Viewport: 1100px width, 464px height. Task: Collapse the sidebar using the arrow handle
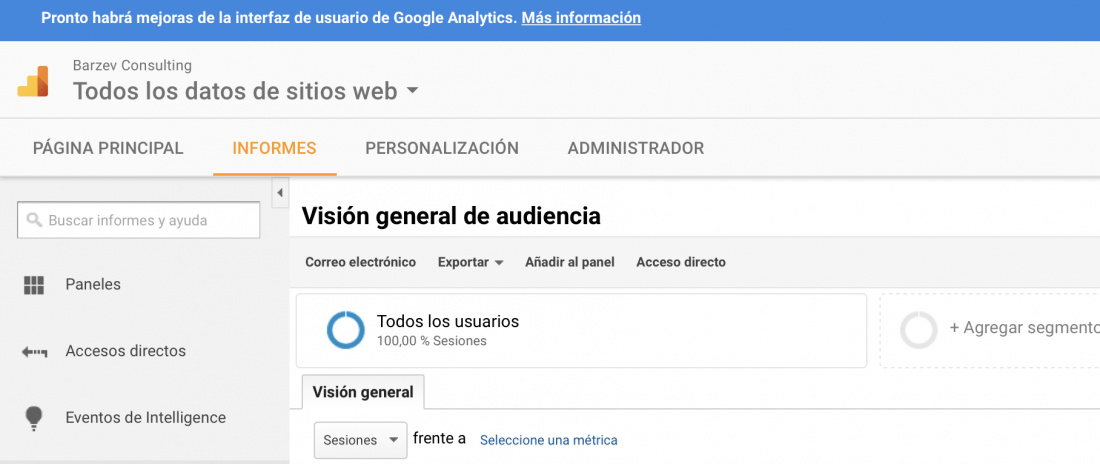click(x=279, y=192)
